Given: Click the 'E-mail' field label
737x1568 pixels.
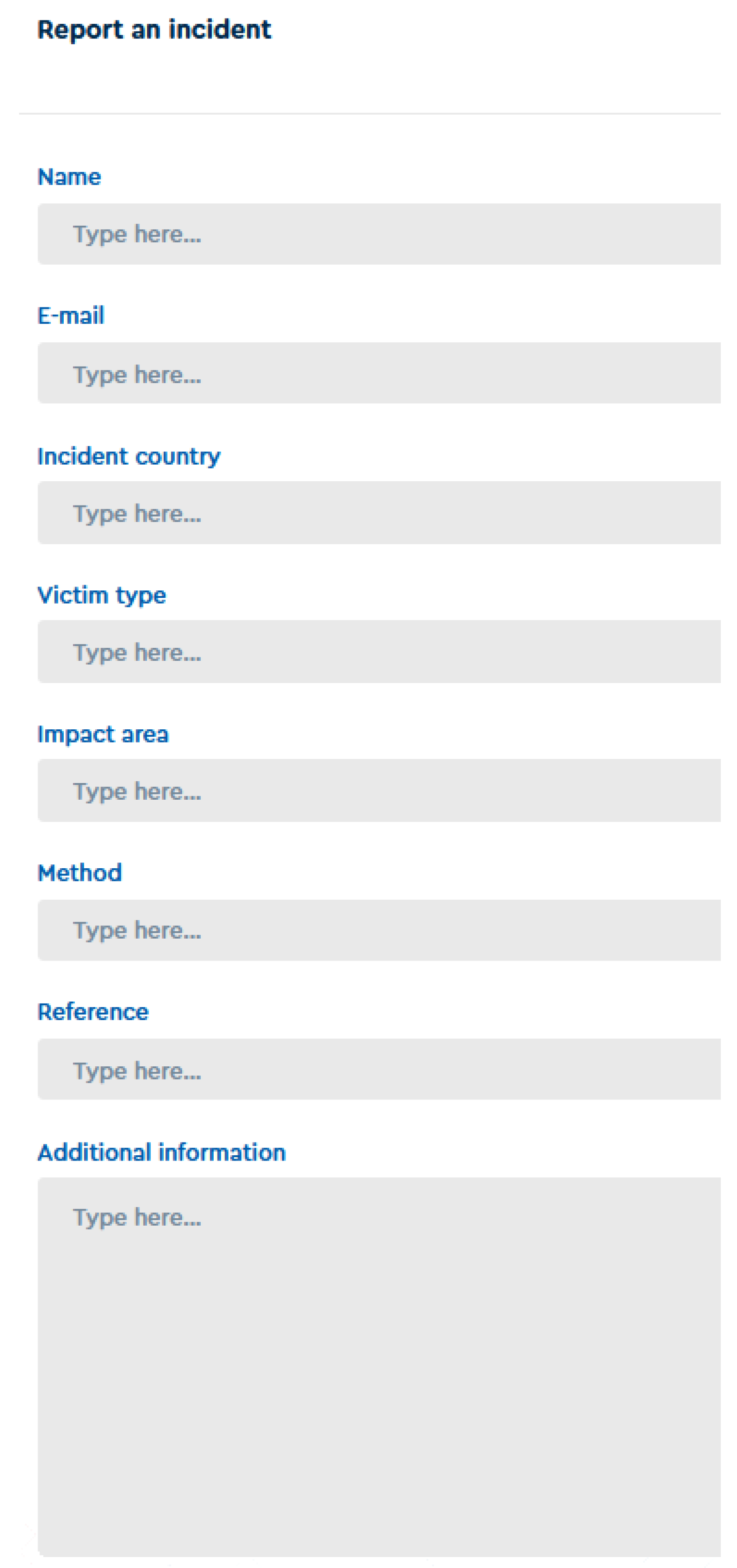Looking at the screenshot, I should click(70, 316).
